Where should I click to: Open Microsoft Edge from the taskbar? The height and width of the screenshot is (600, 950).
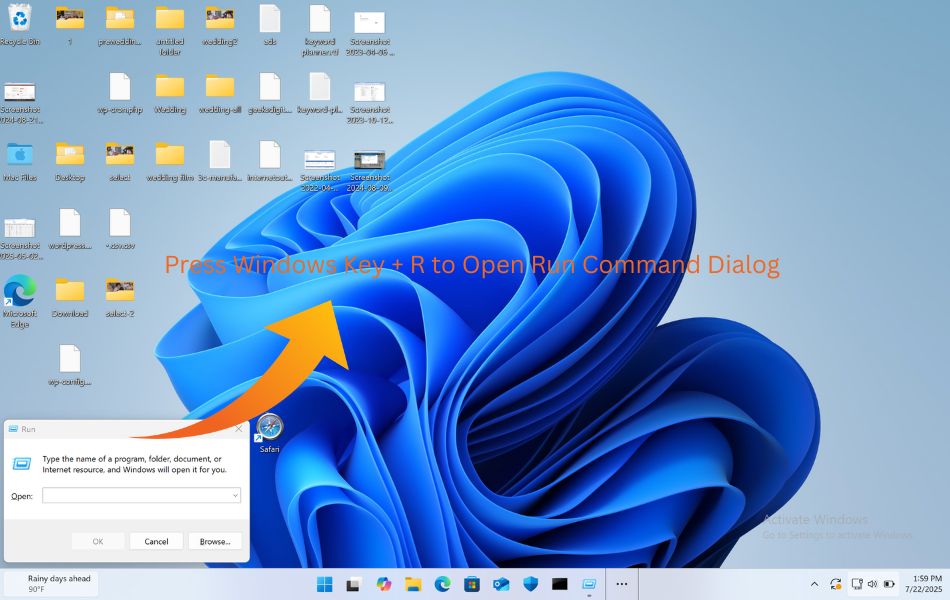click(441, 583)
